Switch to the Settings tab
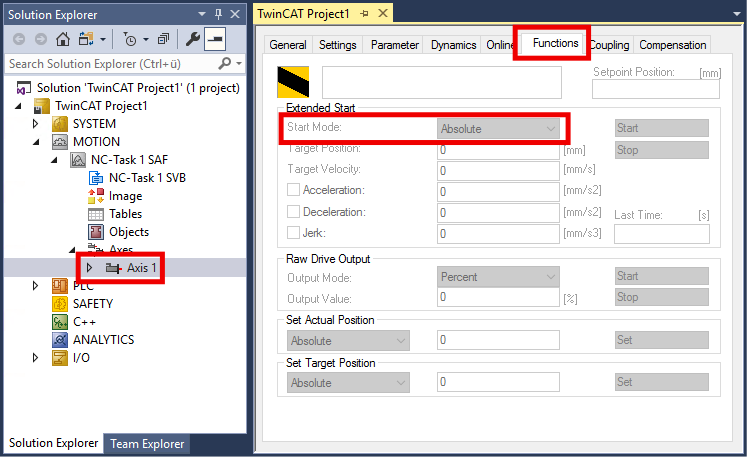This screenshot has height=457, width=747. point(338,45)
